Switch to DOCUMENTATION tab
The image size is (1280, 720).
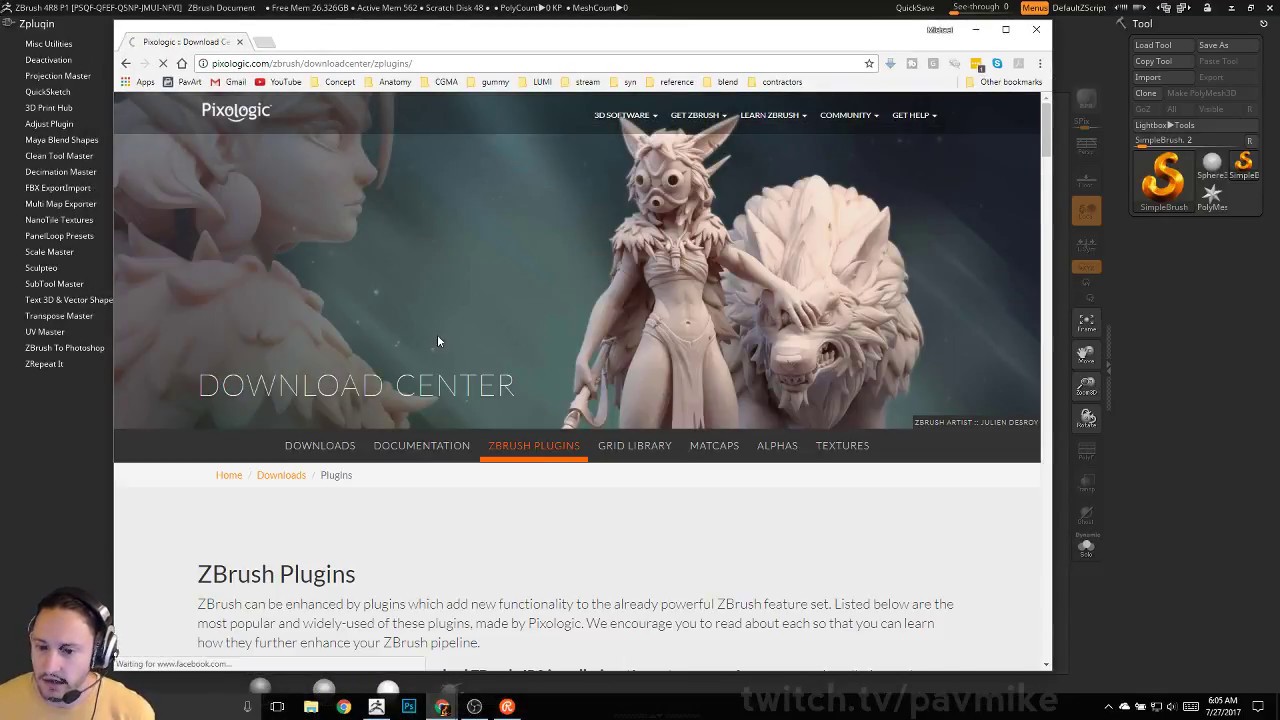tap(421, 445)
